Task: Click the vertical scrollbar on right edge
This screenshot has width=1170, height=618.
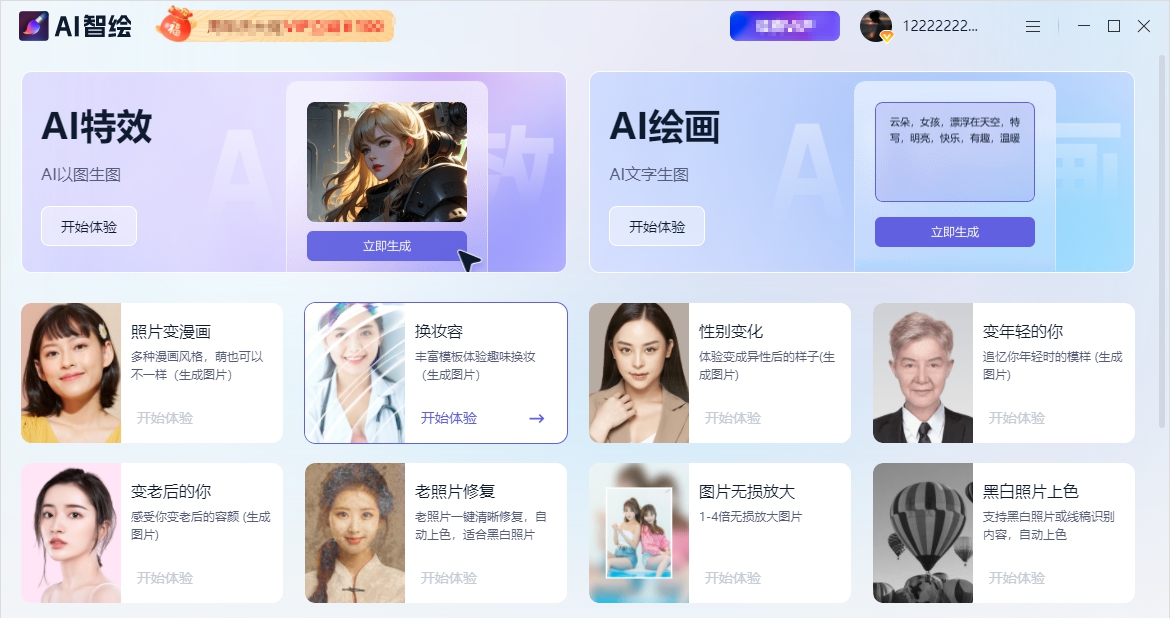Action: click(x=1164, y=231)
